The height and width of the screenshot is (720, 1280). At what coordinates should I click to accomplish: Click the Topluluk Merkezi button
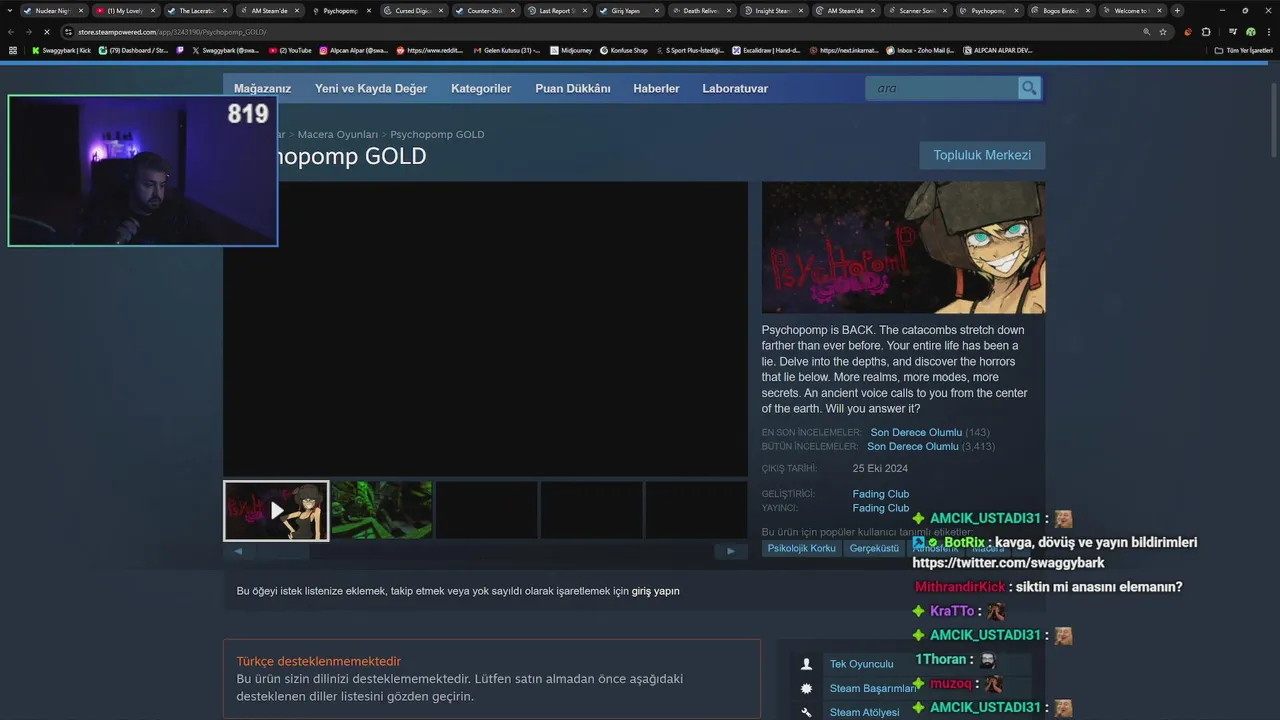point(982,155)
